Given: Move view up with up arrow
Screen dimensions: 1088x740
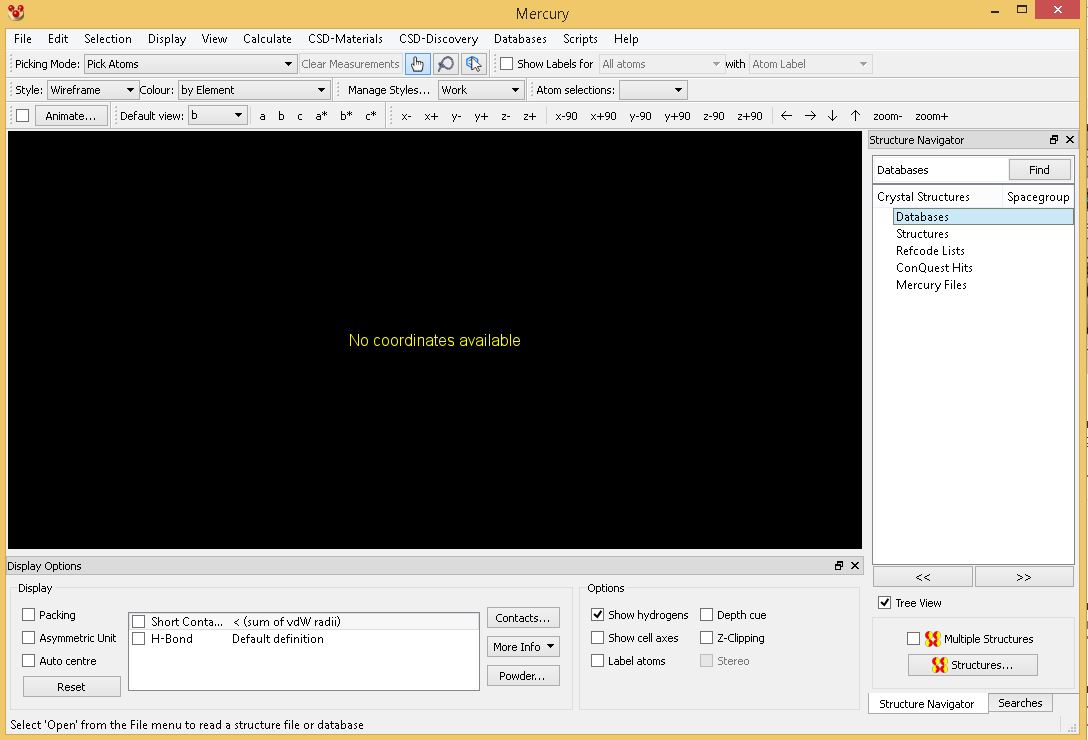Looking at the screenshot, I should point(856,116).
